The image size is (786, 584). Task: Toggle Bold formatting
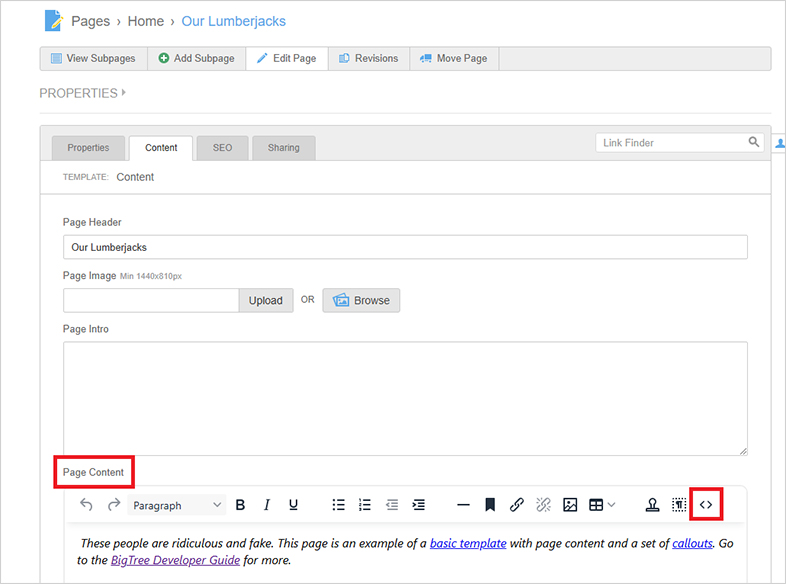pyautogui.click(x=240, y=505)
